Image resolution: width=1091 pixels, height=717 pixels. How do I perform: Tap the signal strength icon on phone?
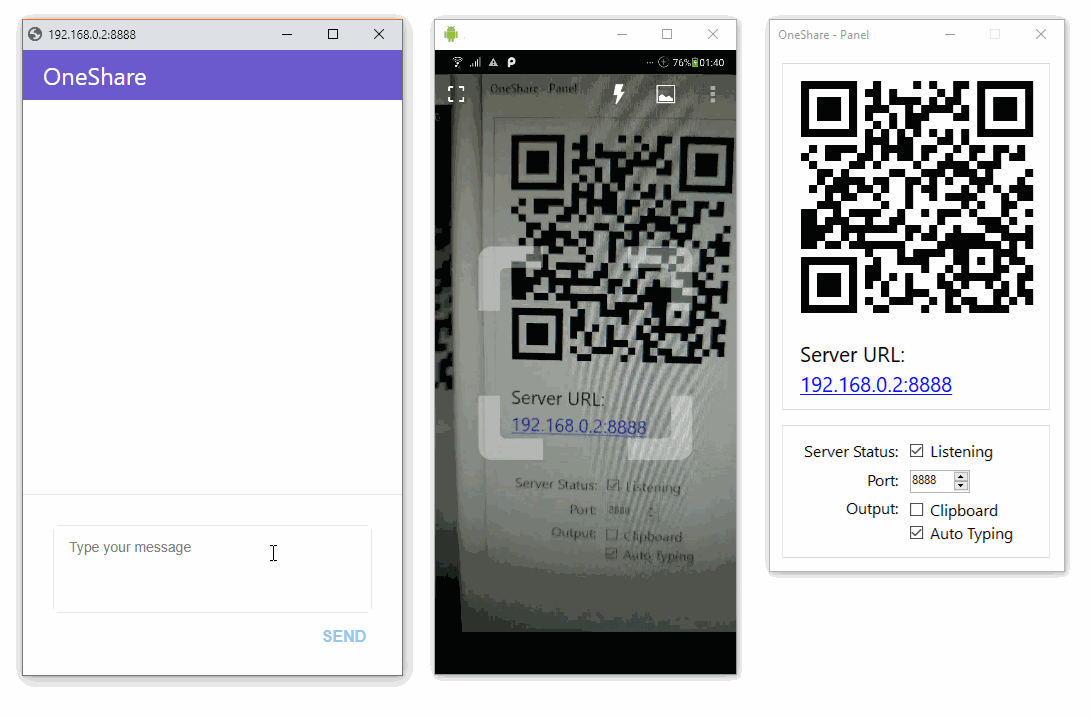point(475,62)
